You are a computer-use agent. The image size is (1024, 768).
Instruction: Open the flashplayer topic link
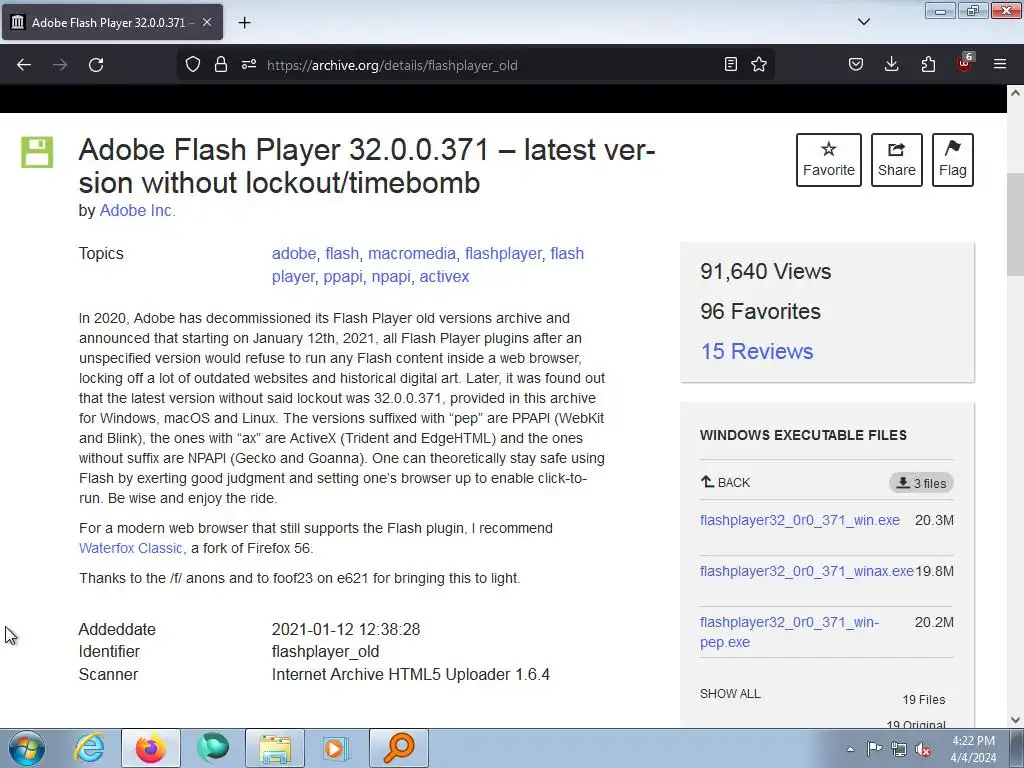point(503,253)
